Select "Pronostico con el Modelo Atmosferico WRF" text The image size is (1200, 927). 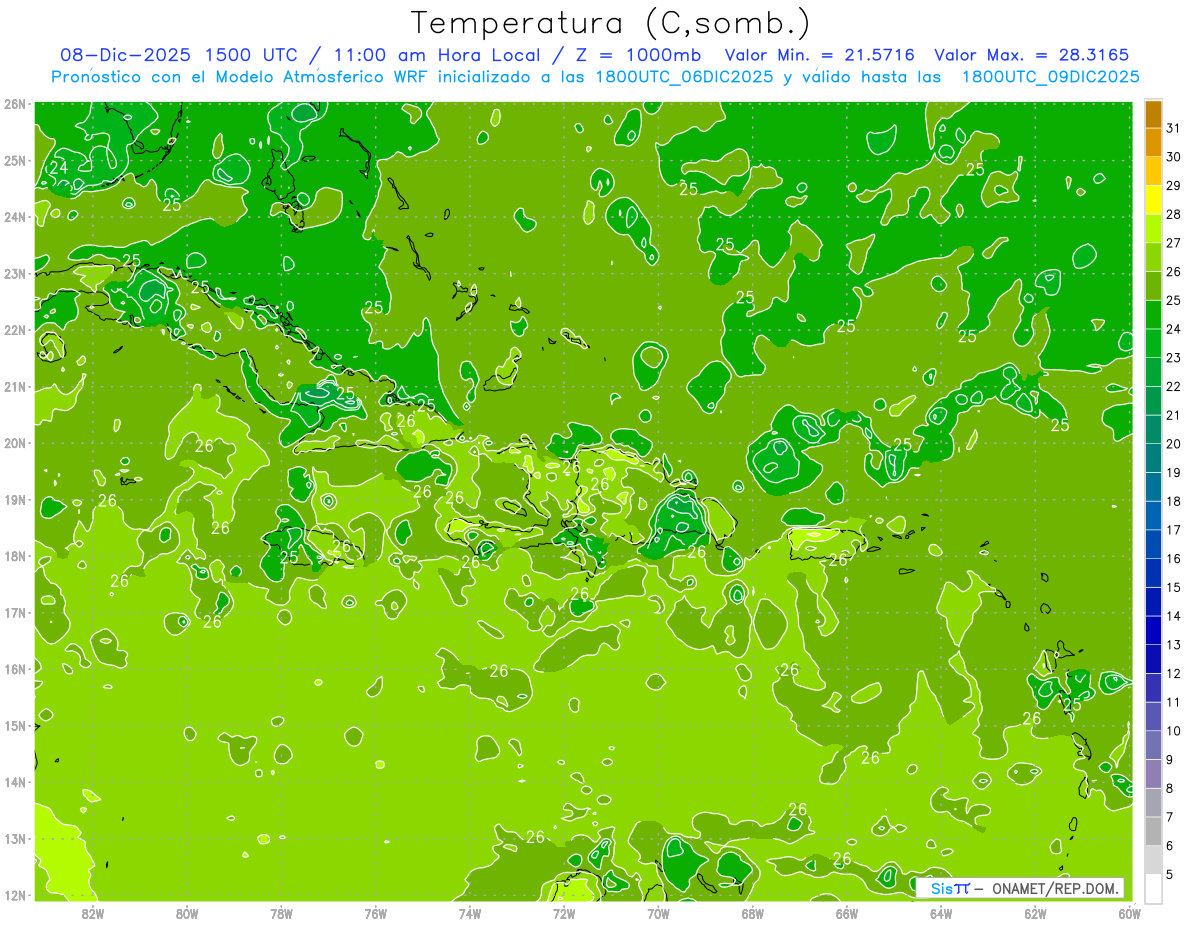pos(240,76)
